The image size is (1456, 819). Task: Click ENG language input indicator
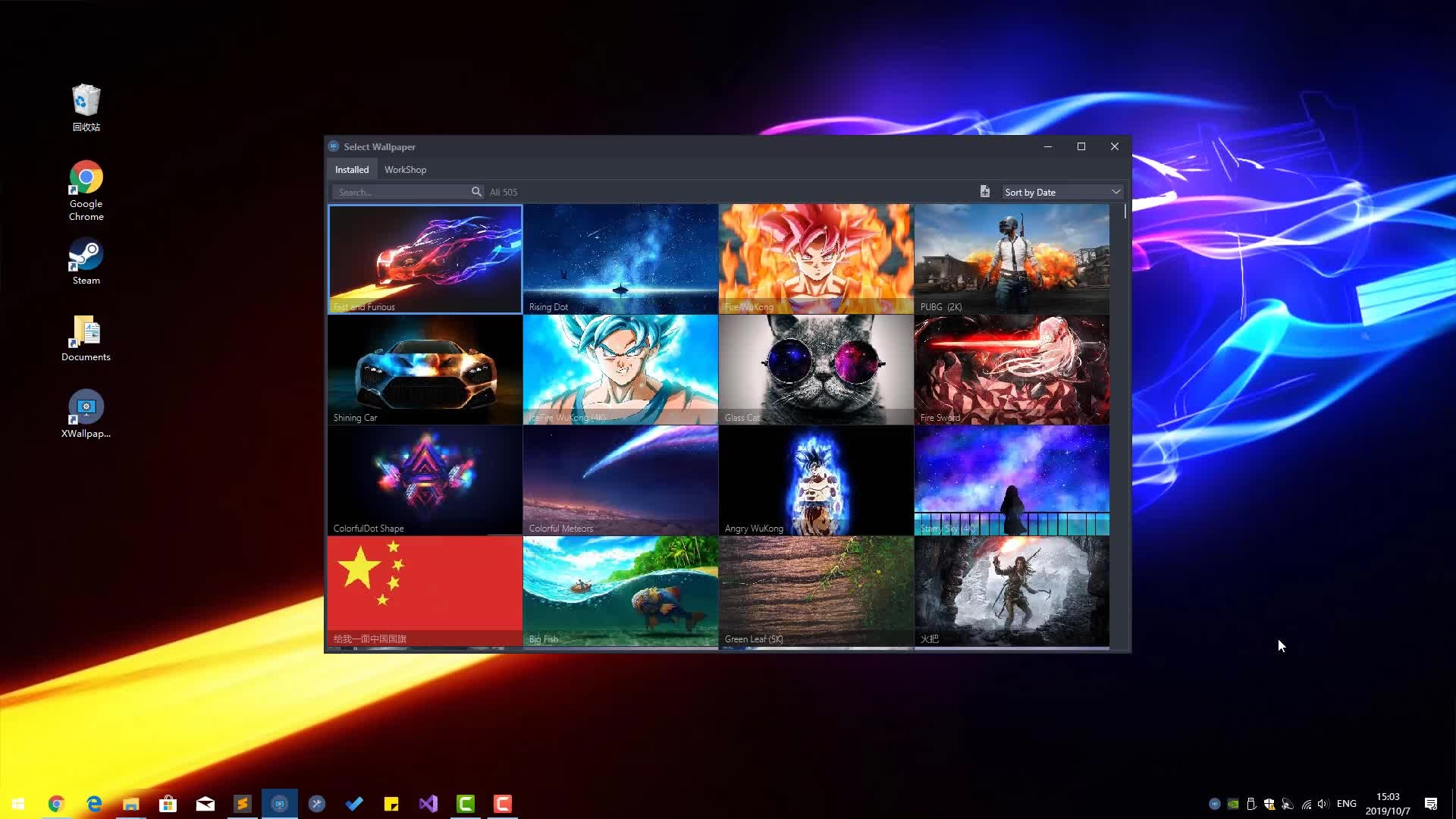coord(1347,804)
